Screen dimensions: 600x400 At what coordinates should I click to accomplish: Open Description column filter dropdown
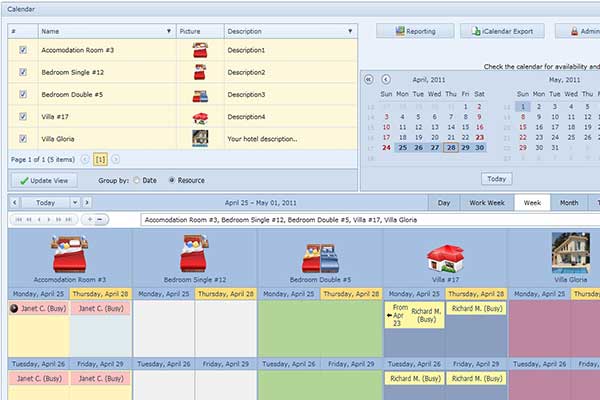350,31
